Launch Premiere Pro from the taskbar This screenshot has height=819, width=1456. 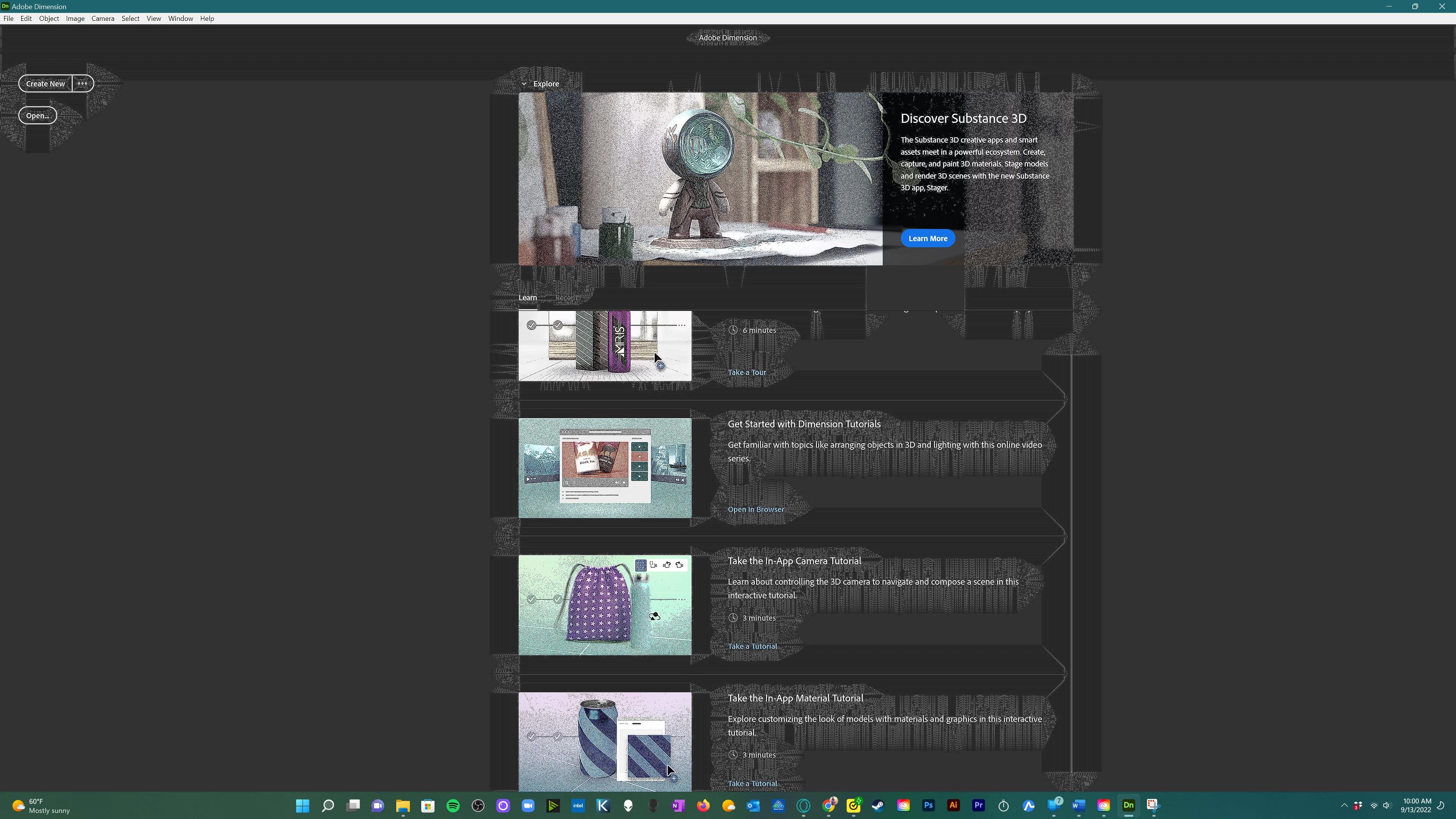[978, 805]
